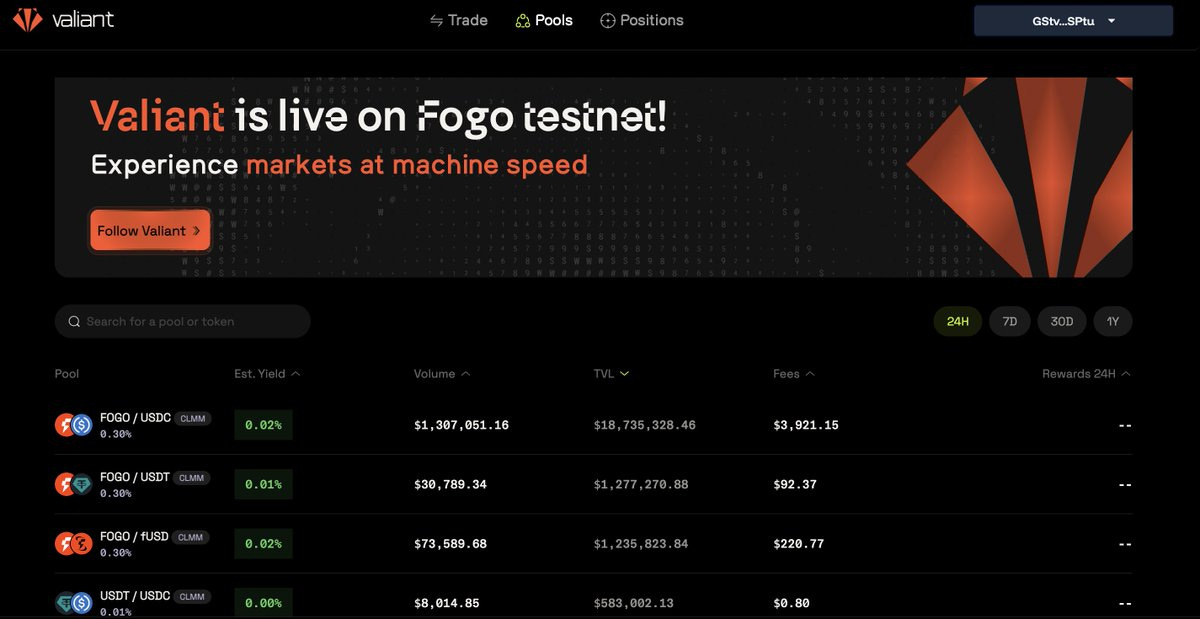Open the Trade tab
The image size is (1200, 619).
pyautogui.click(x=458, y=21)
